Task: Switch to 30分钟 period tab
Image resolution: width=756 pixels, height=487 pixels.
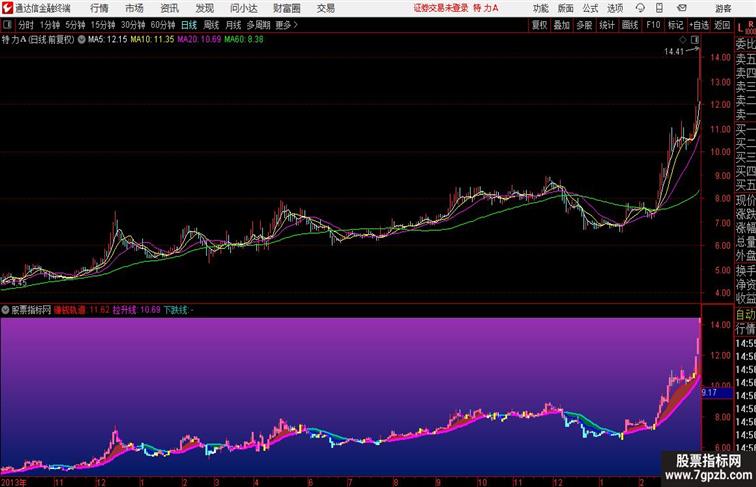Action: pyautogui.click(x=133, y=25)
